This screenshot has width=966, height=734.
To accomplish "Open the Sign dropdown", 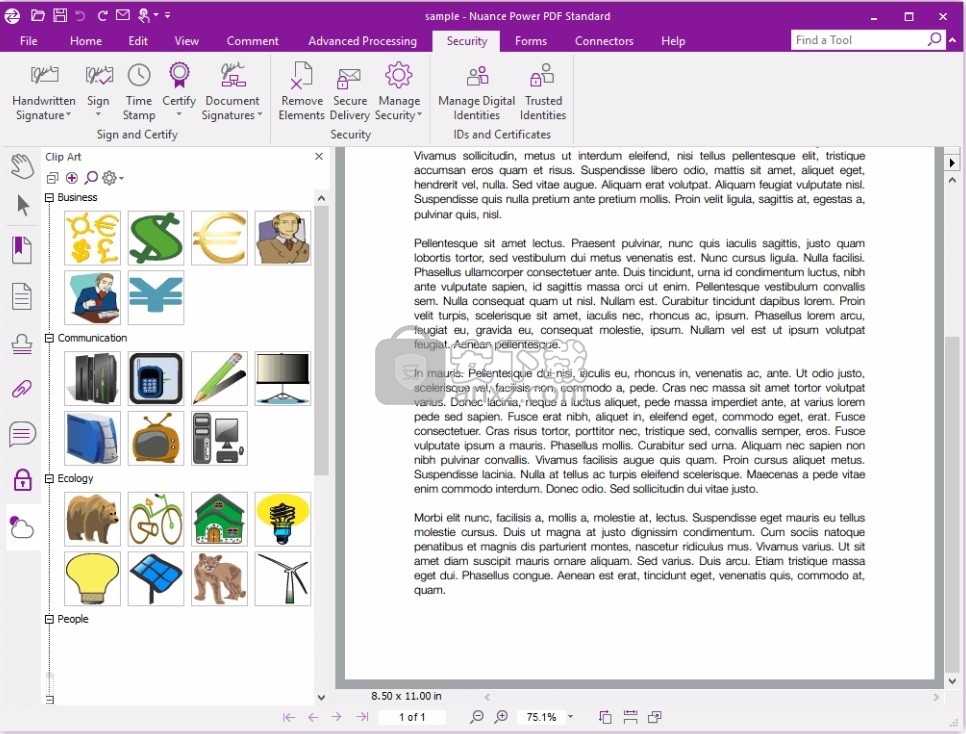I will 98,115.
